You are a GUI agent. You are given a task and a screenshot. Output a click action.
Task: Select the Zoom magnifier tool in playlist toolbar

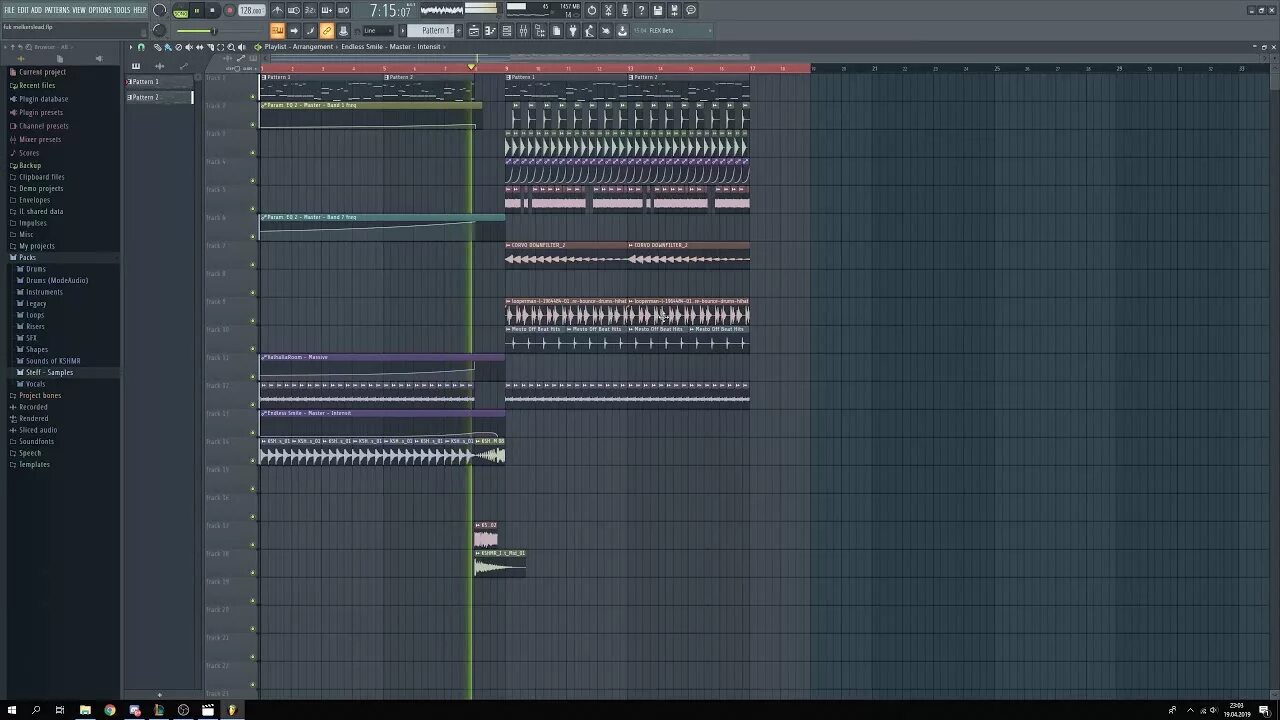pyautogui.click(x=231, y=47)
